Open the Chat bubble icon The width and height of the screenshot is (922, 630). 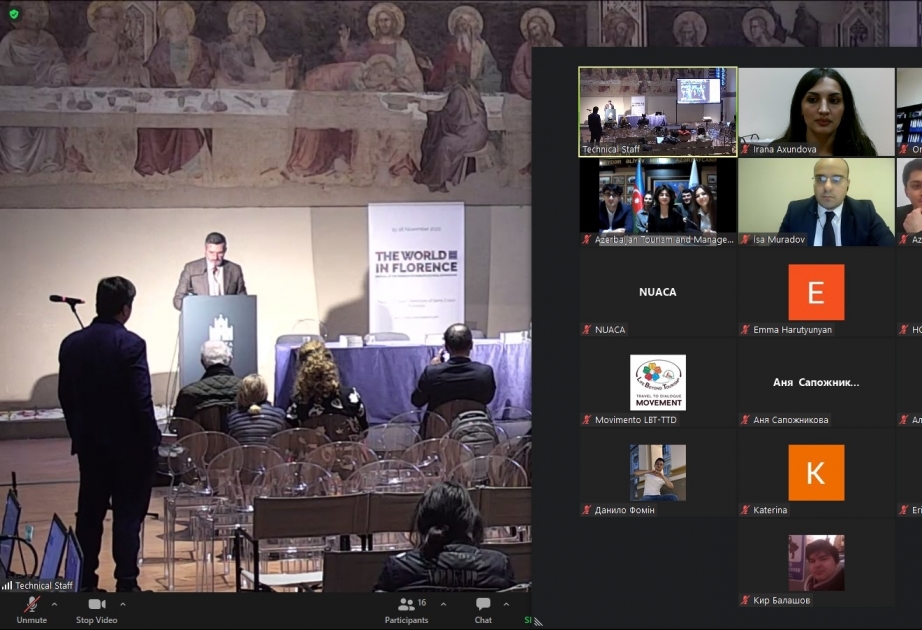(x=483, y=604)
